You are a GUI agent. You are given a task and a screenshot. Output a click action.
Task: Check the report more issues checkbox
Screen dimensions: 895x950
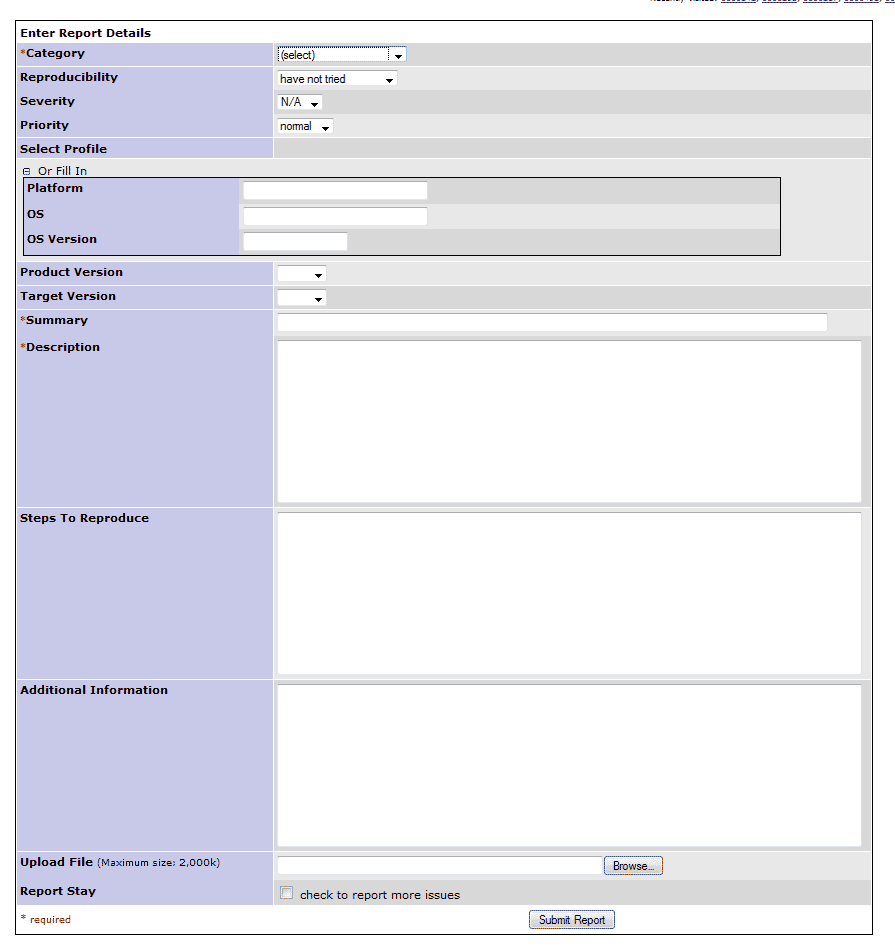point(287,892)
